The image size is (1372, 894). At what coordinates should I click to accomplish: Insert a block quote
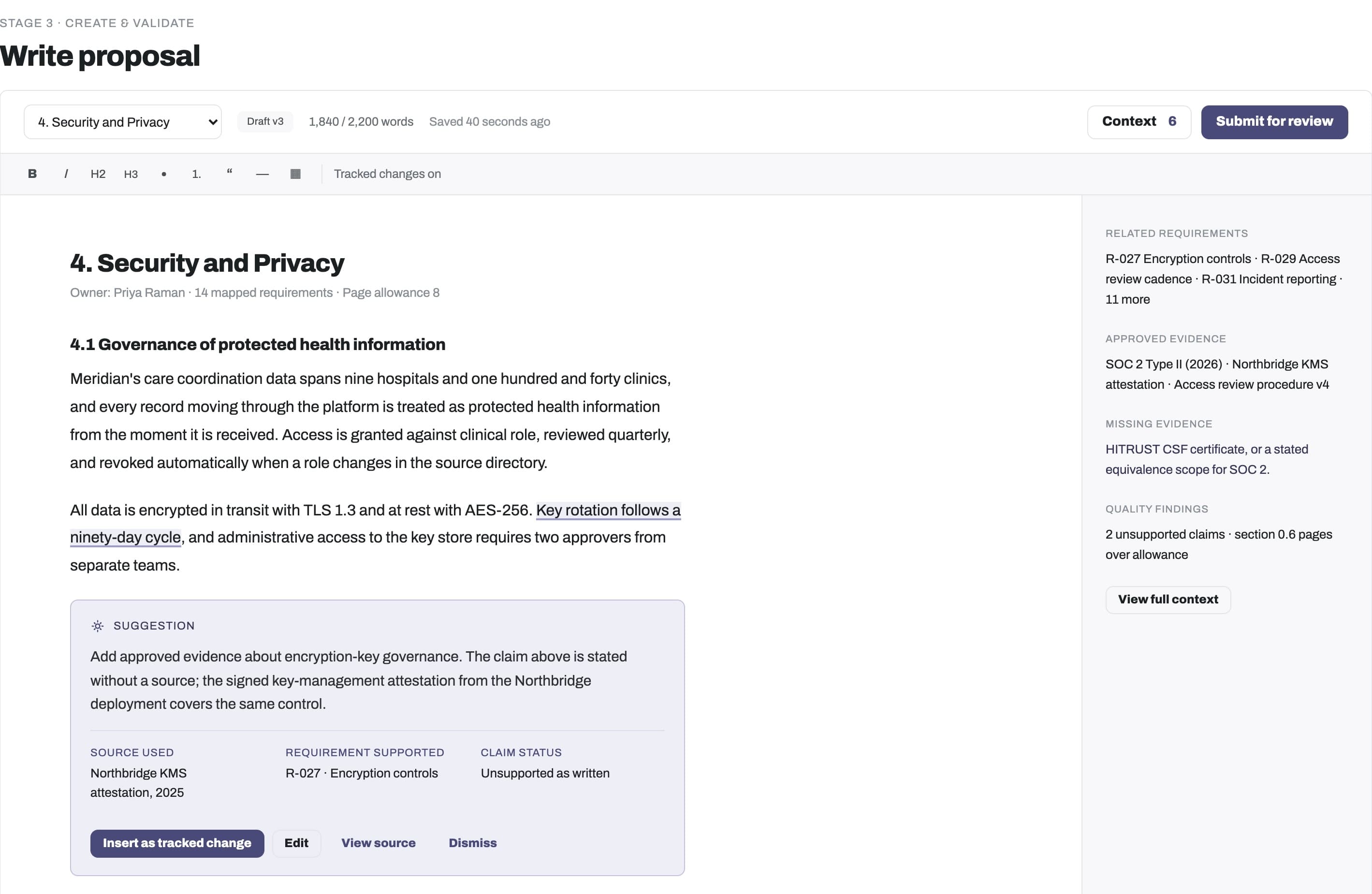[x=230, y=174]
